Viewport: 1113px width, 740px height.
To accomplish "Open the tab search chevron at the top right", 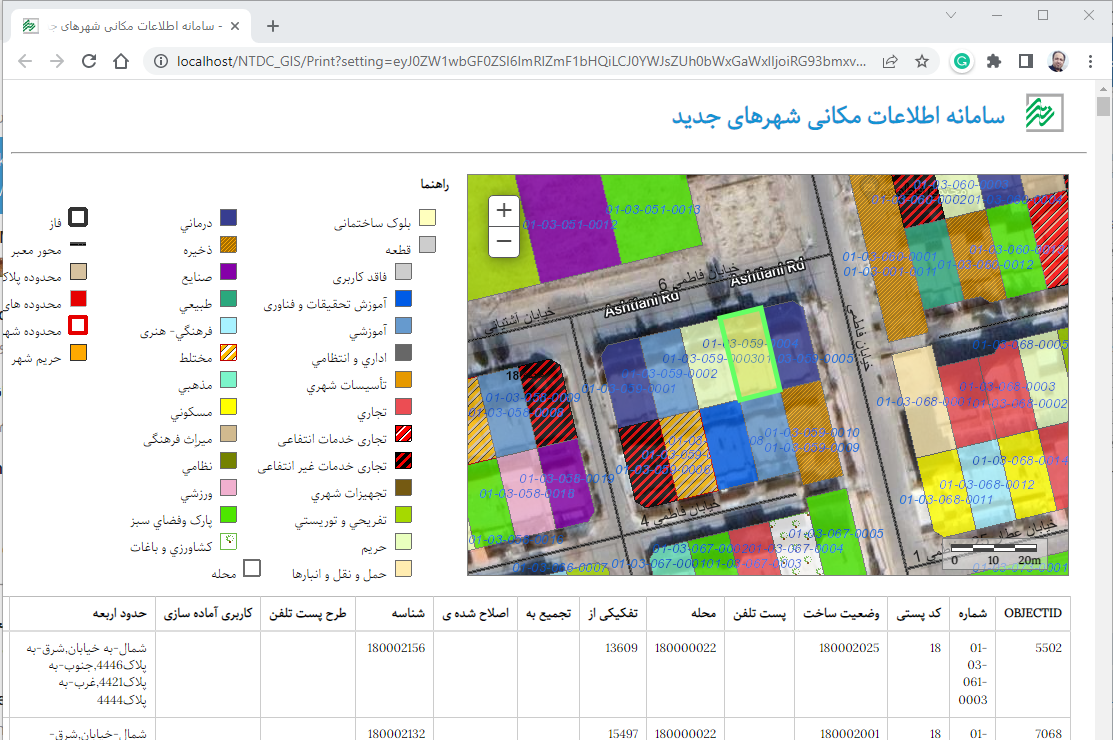I will tap(950, 16).
